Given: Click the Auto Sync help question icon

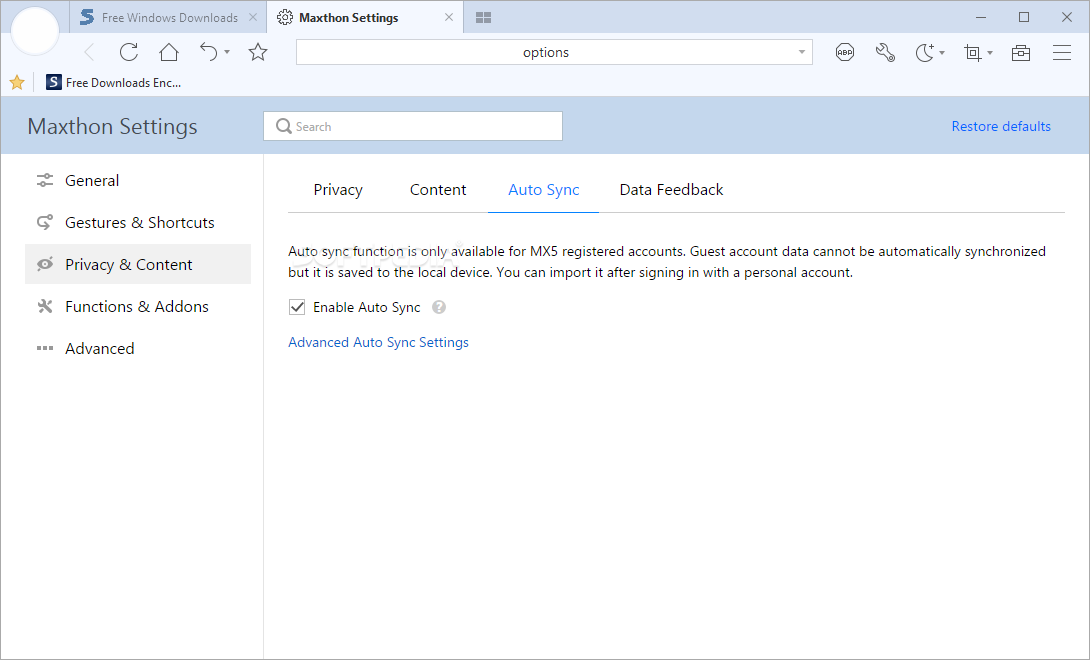Looking at the screenshot, I should coord(439,307).
